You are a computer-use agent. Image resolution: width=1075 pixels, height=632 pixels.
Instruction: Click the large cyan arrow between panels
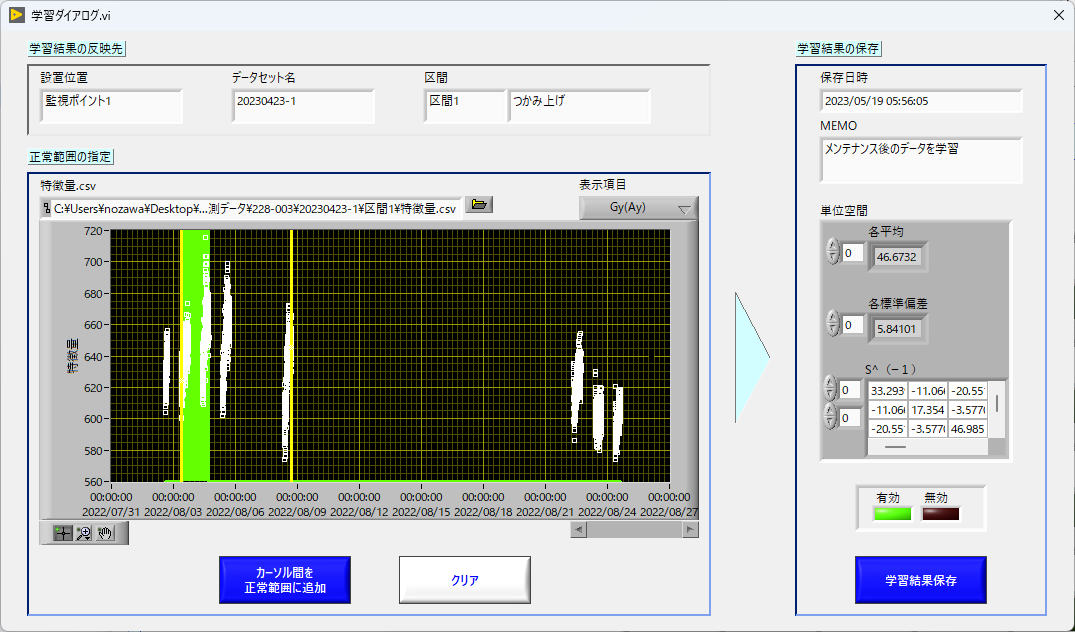tap(751, 357)
